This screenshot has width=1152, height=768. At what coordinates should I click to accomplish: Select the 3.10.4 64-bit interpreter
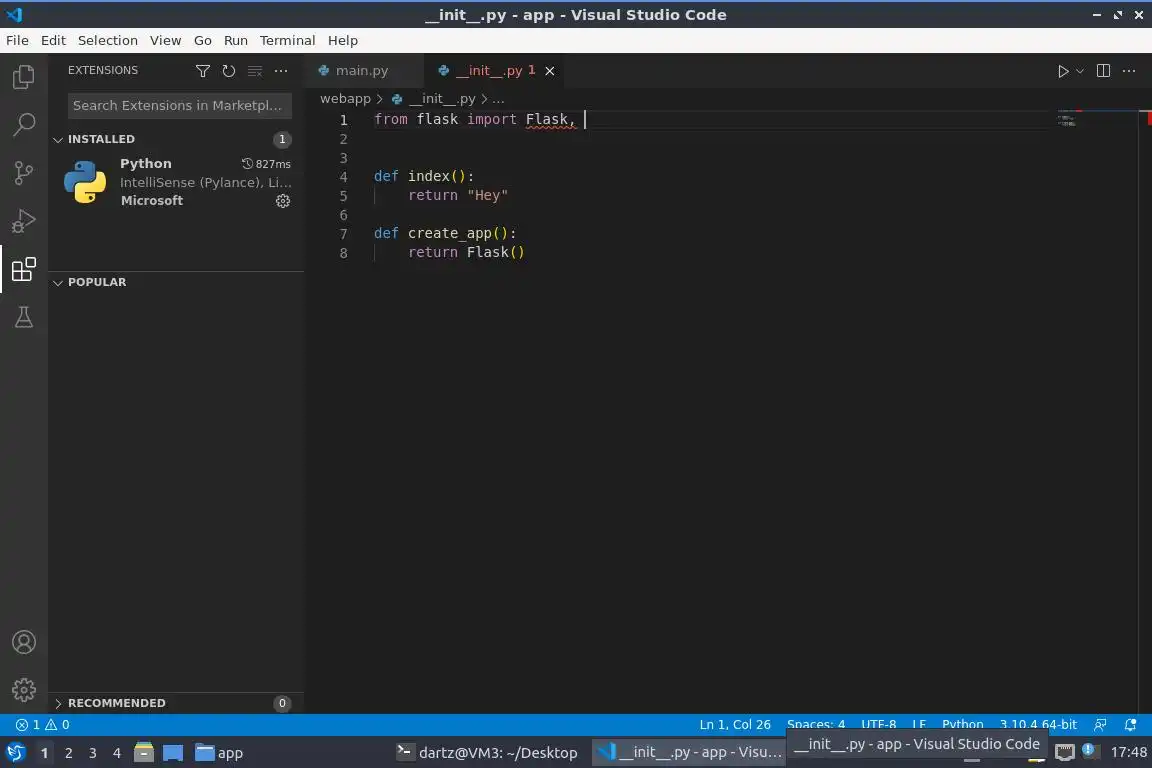1037,725
